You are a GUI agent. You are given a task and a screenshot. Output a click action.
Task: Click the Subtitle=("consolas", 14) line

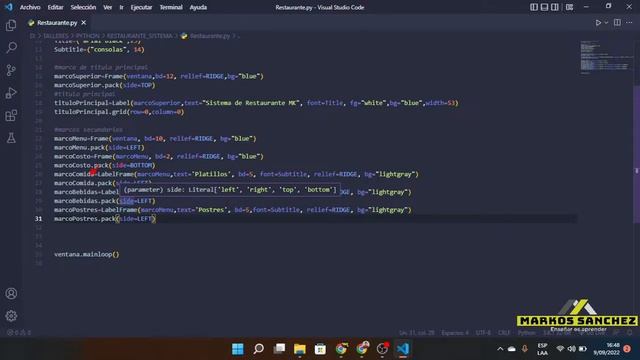[x=99, y=49]
